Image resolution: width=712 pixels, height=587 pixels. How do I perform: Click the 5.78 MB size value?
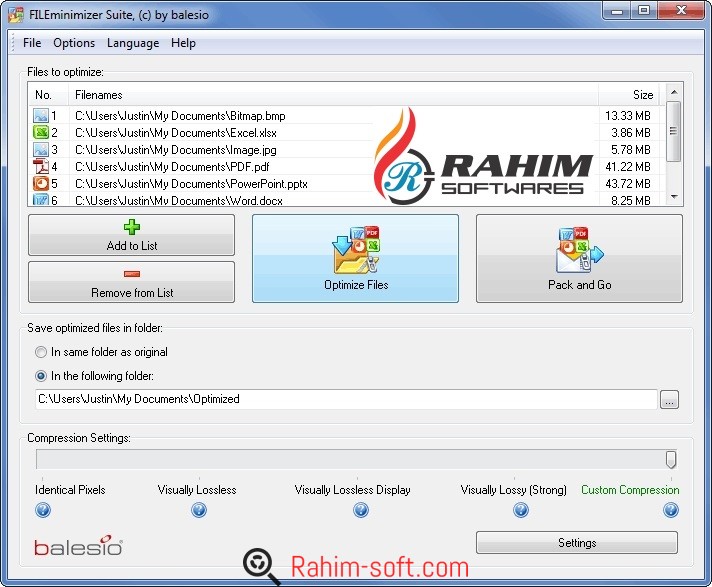point(631,150)
